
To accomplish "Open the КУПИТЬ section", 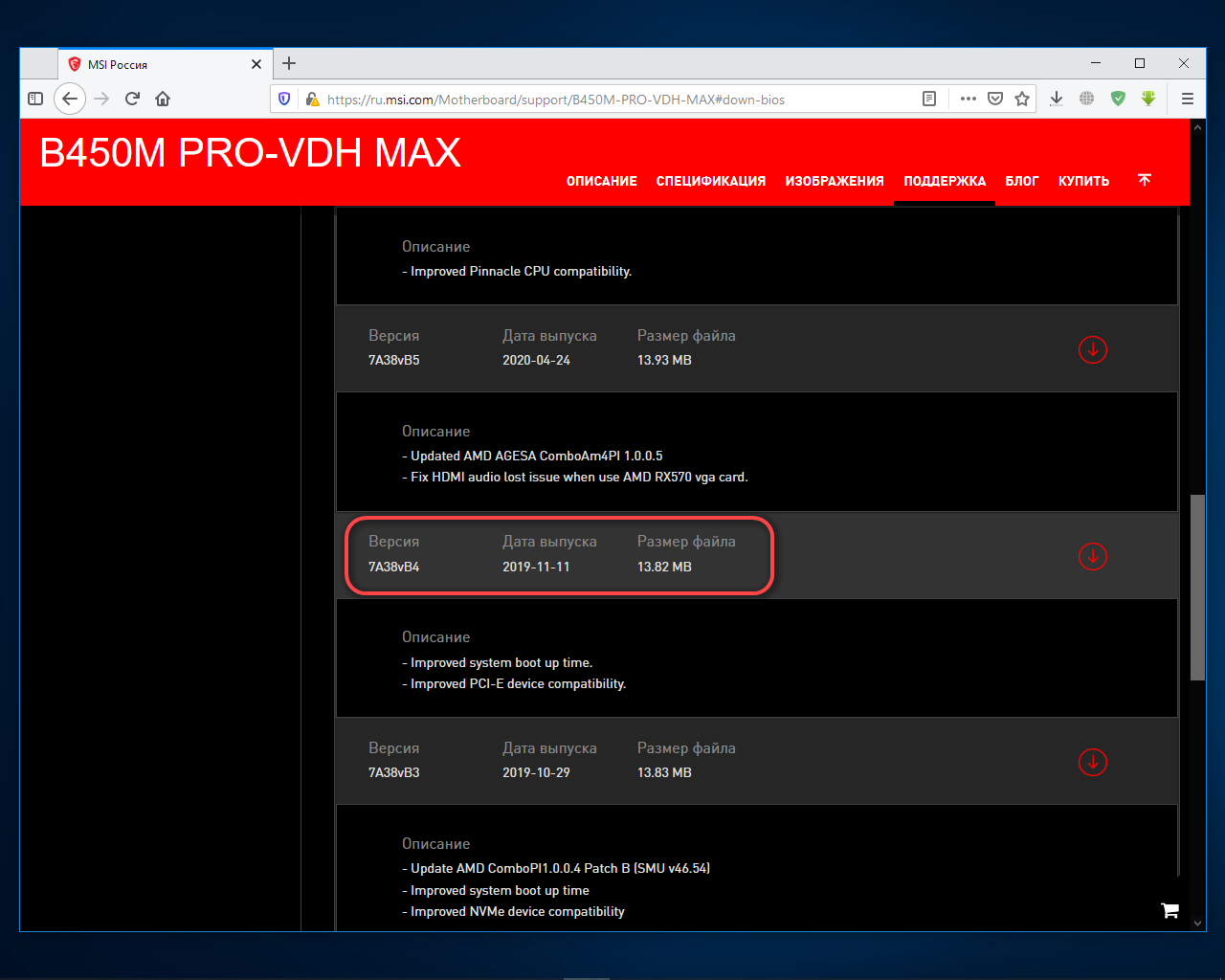I will tap(1083, 181).
